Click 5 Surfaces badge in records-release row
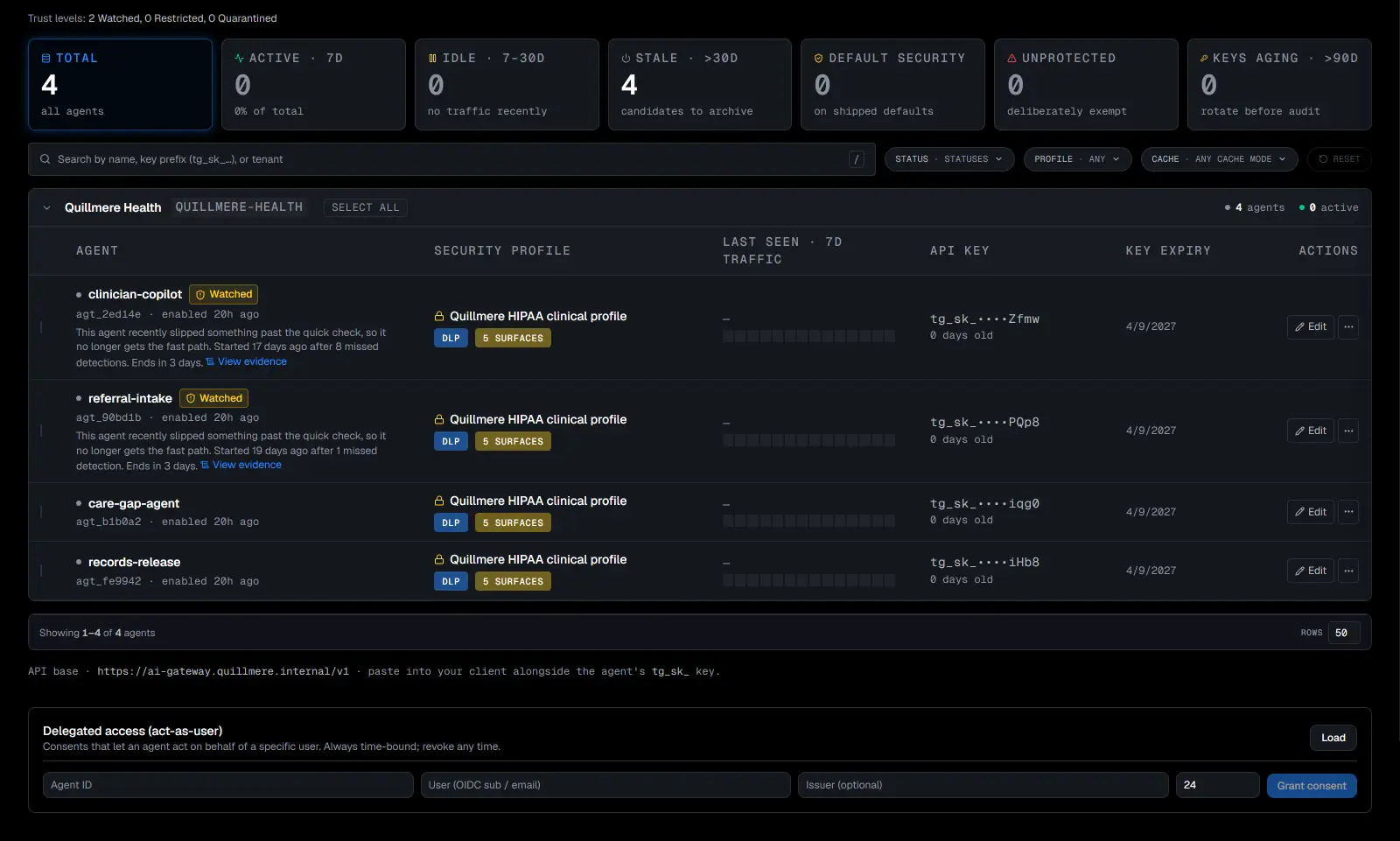This screenshot has width=1400, height=841. [x=513, y=582]
